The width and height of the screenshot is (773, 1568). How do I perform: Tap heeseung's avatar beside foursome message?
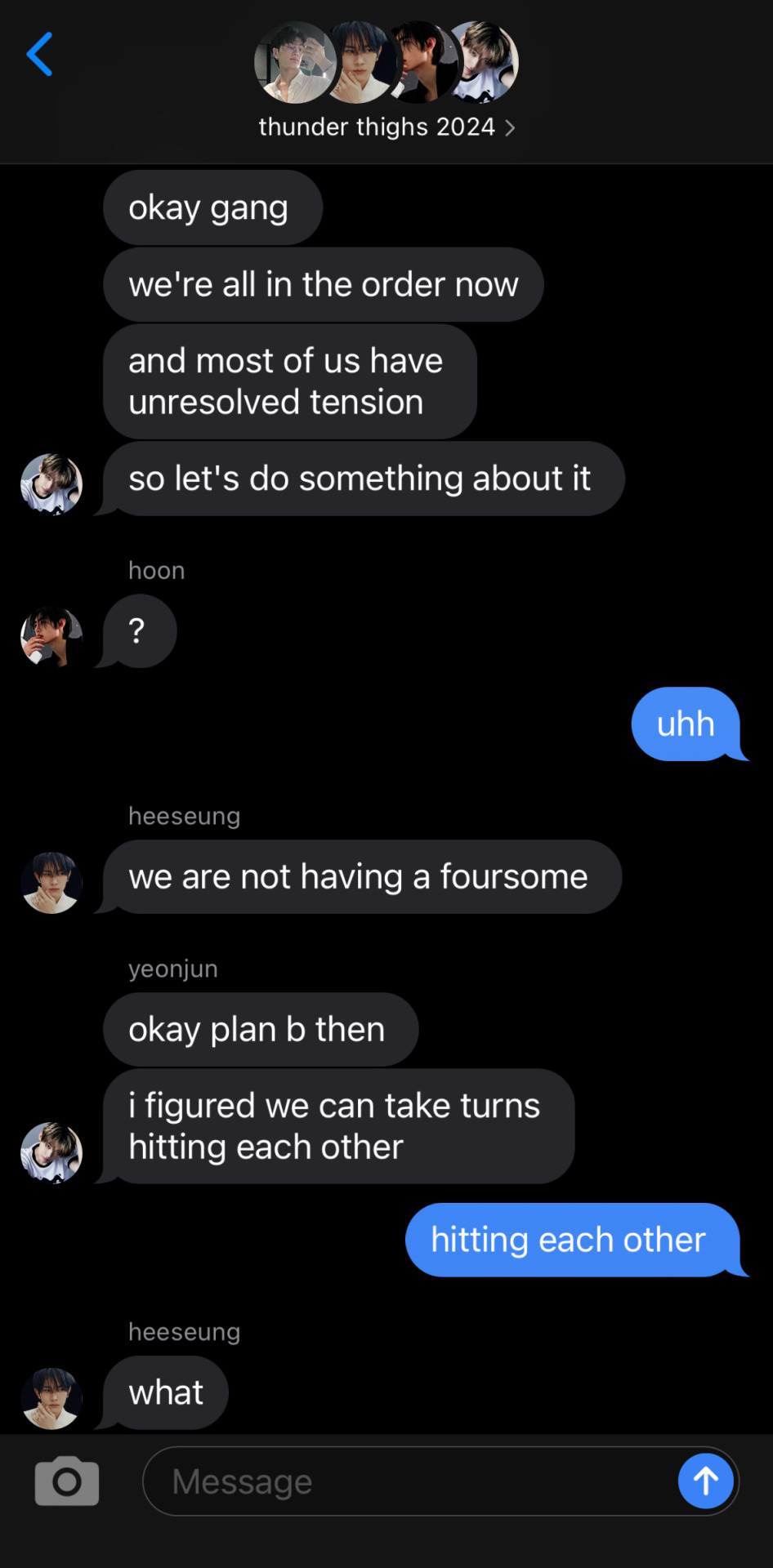tap(51, 883)
